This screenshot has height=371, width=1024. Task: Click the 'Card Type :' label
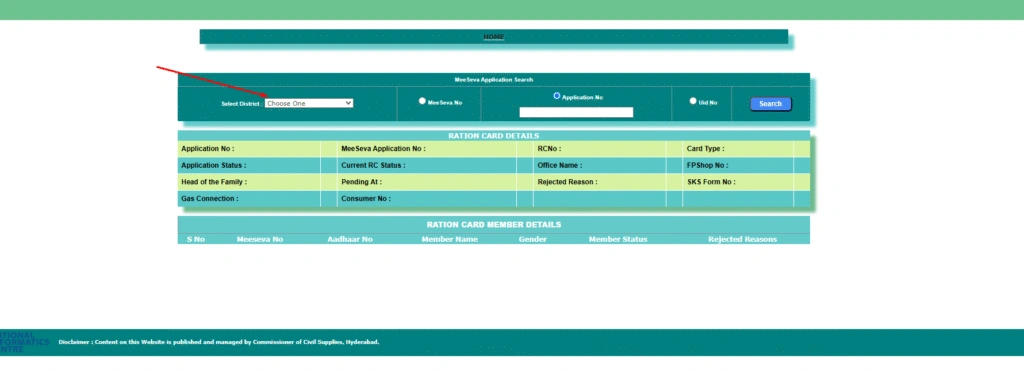click(705, 149)
